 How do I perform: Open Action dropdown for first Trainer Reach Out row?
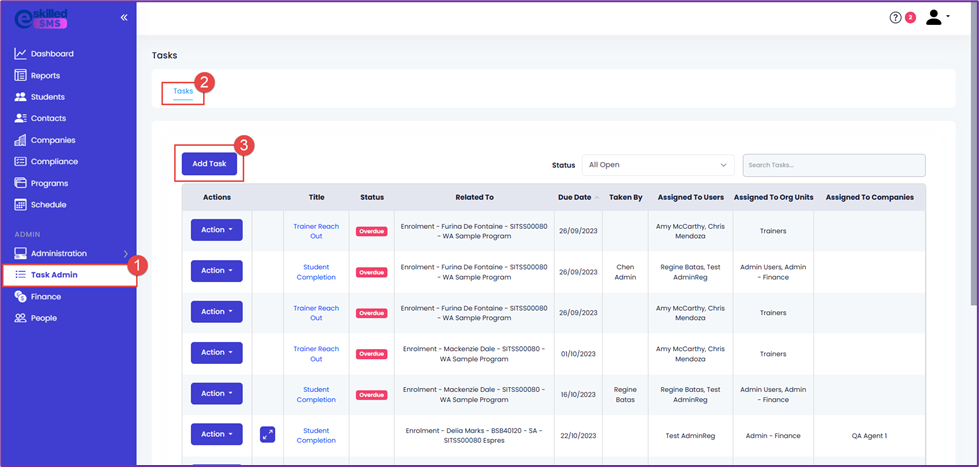(x=217, y=230)
